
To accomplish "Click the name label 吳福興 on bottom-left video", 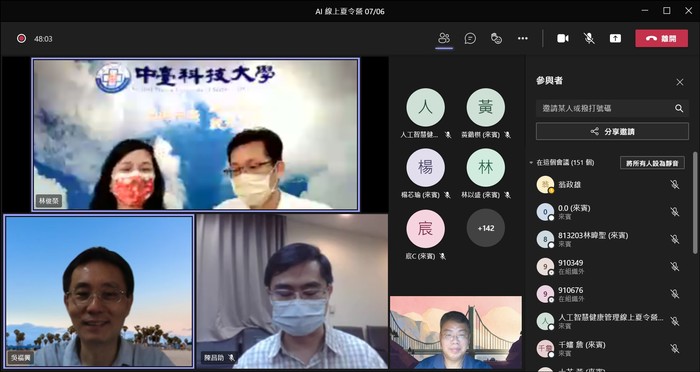I will point(21,358).
